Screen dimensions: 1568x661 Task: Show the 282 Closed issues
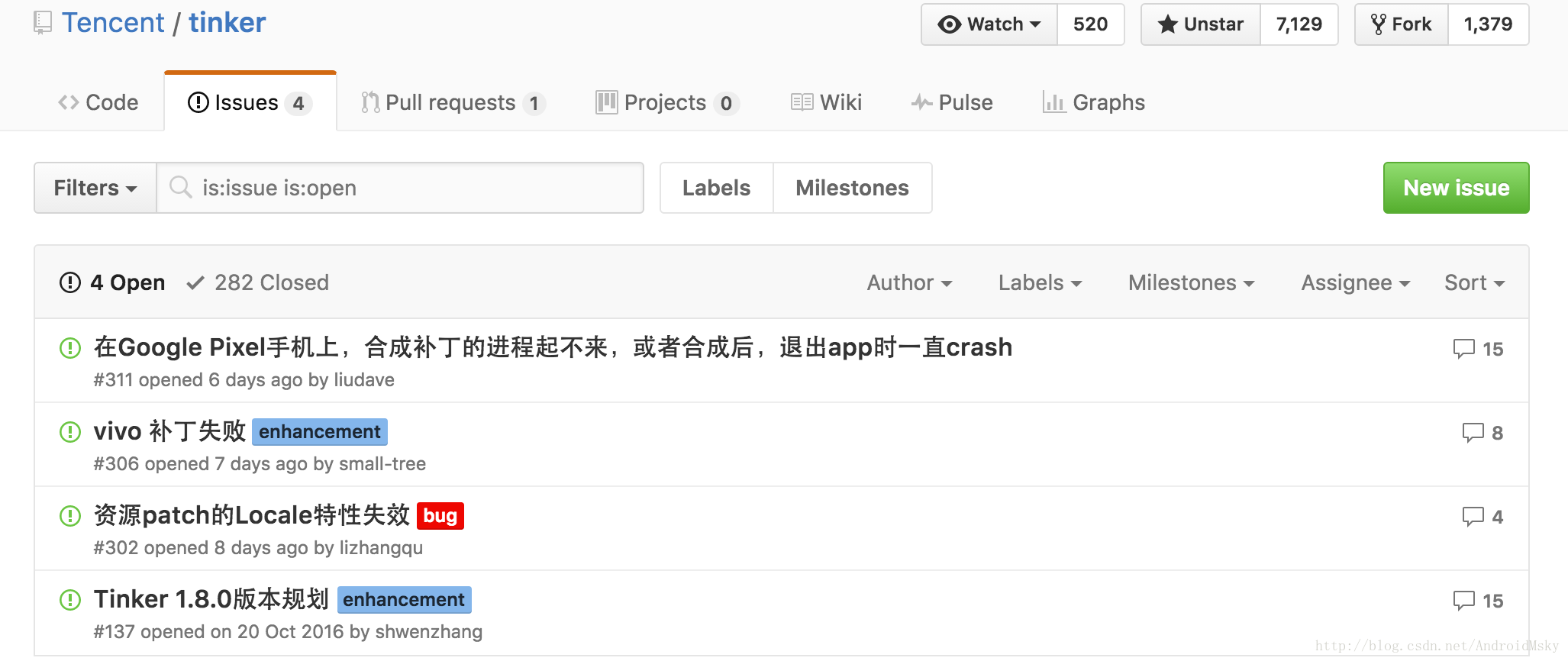(258, 282)
